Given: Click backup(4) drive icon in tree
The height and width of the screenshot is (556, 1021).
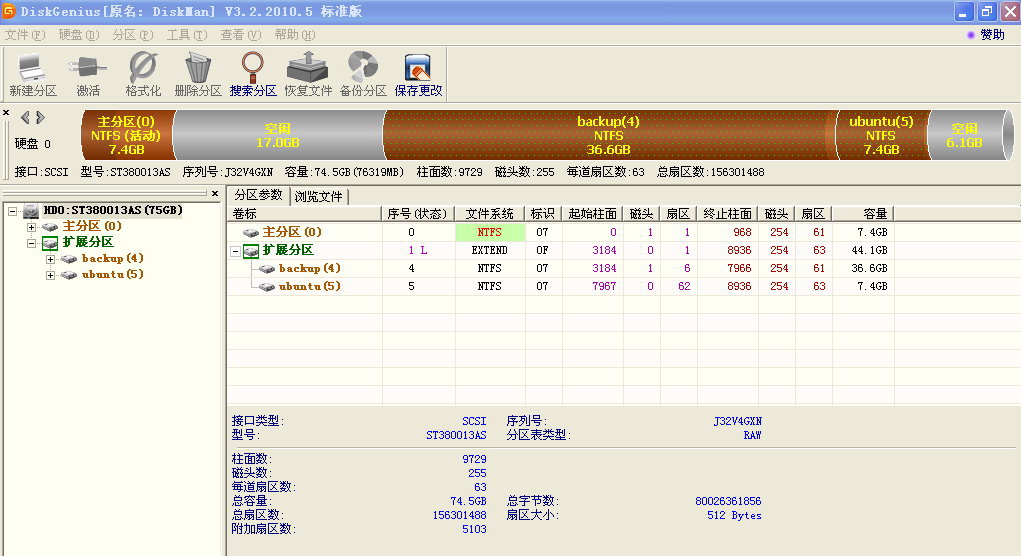Looking at the screenshot, I should 69,259.
